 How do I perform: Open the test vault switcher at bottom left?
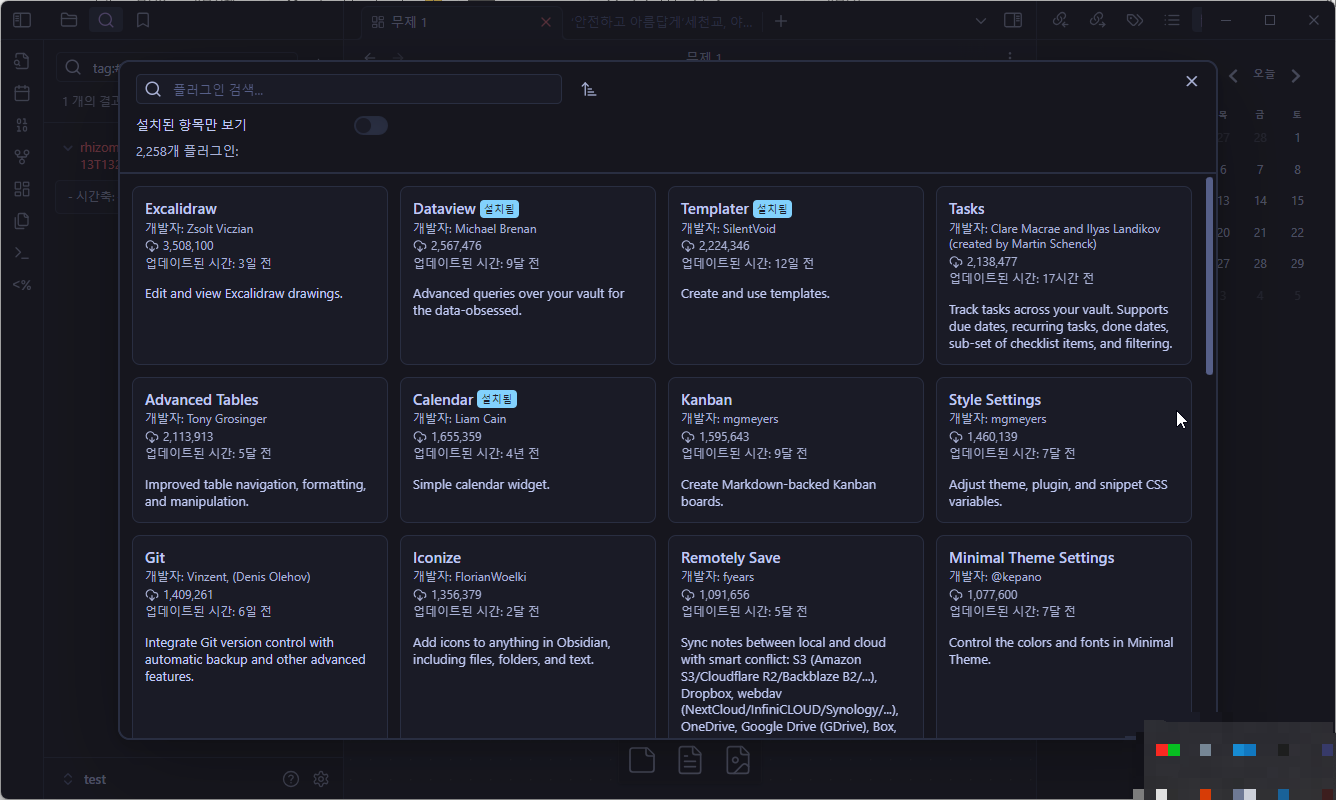[x=95, y=778]
